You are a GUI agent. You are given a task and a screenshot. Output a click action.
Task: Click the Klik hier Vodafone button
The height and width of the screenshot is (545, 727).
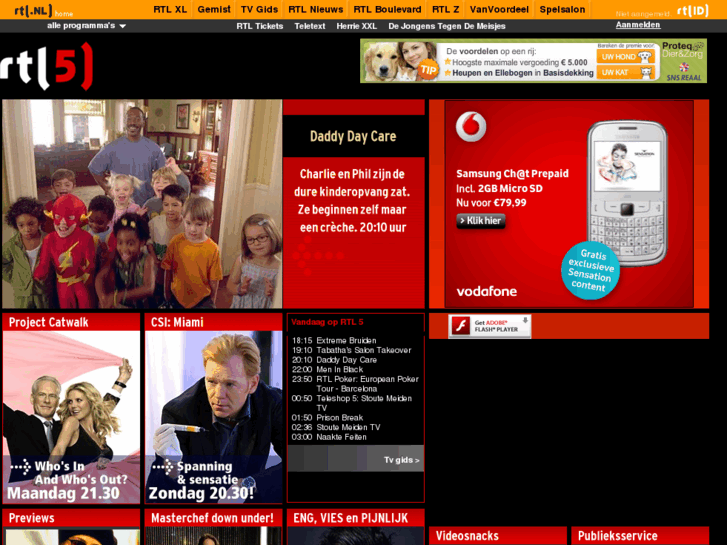[481, 221]
